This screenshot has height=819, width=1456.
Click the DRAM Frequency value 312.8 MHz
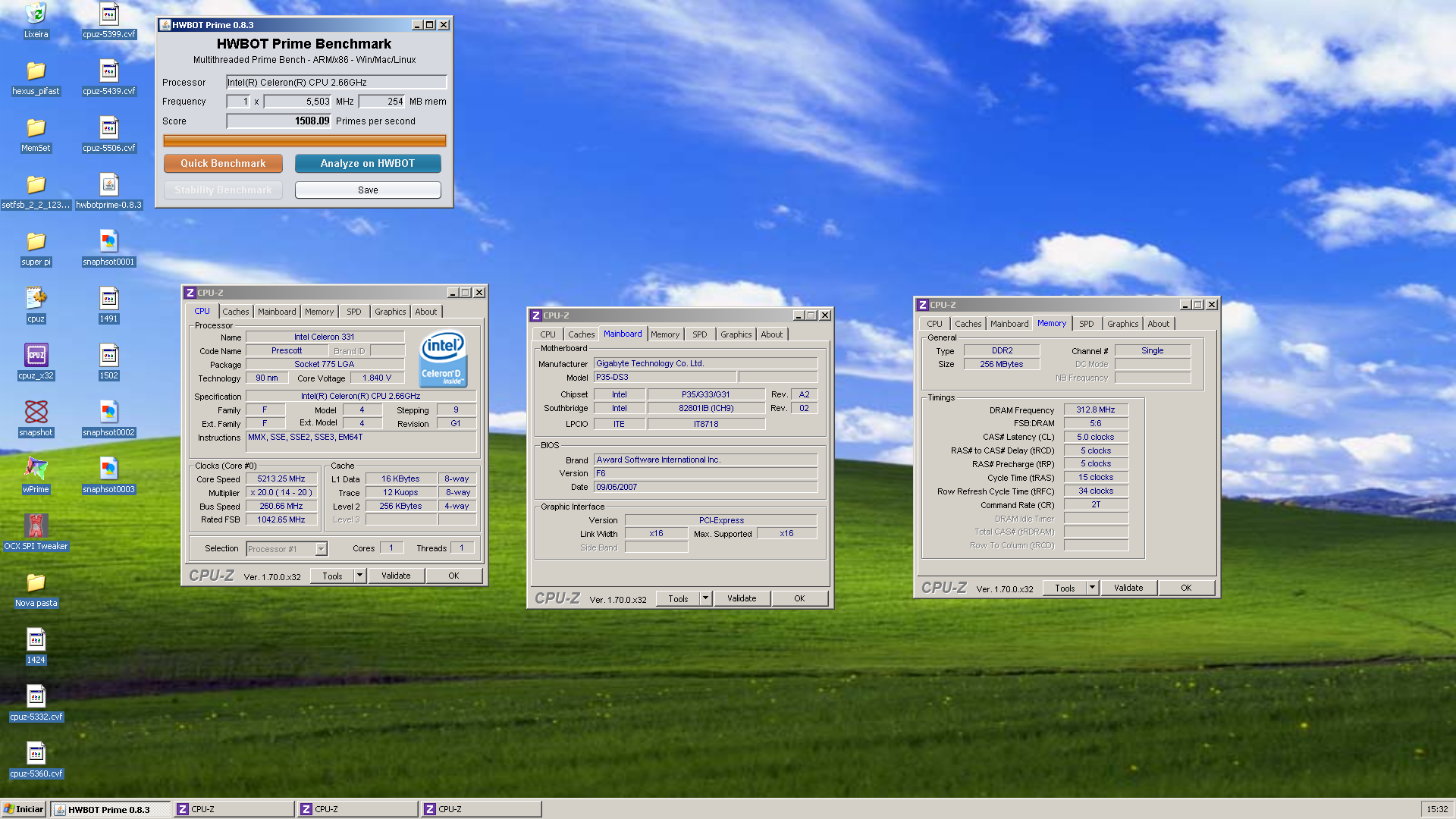[x=1095, y=409]
